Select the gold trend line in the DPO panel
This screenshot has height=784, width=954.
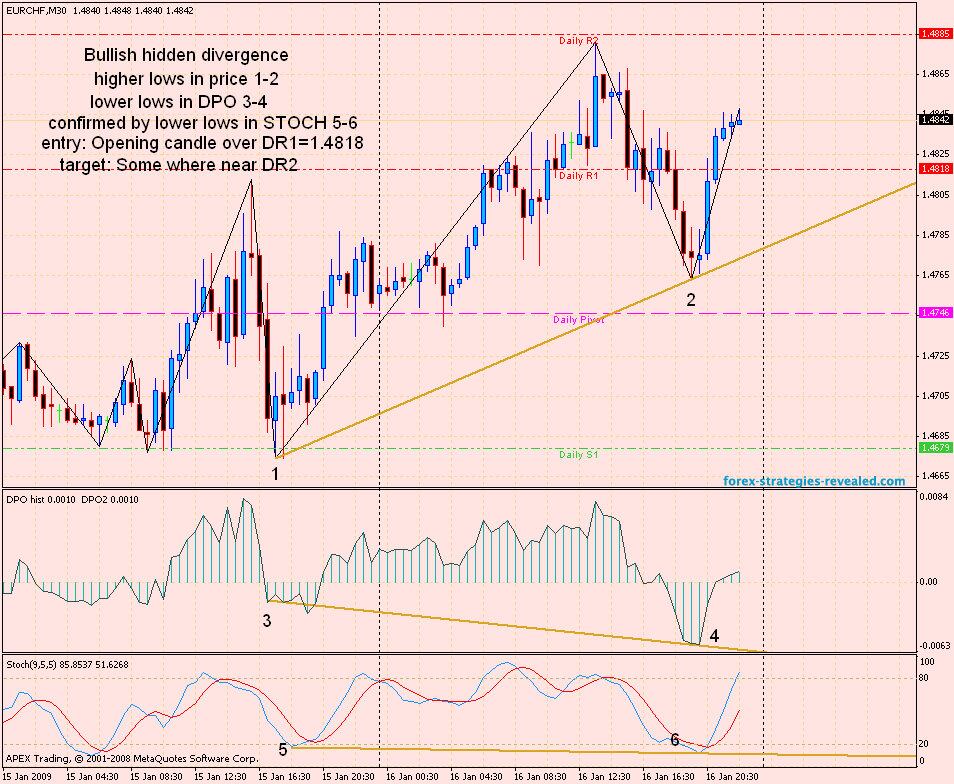tap(517, 626)
